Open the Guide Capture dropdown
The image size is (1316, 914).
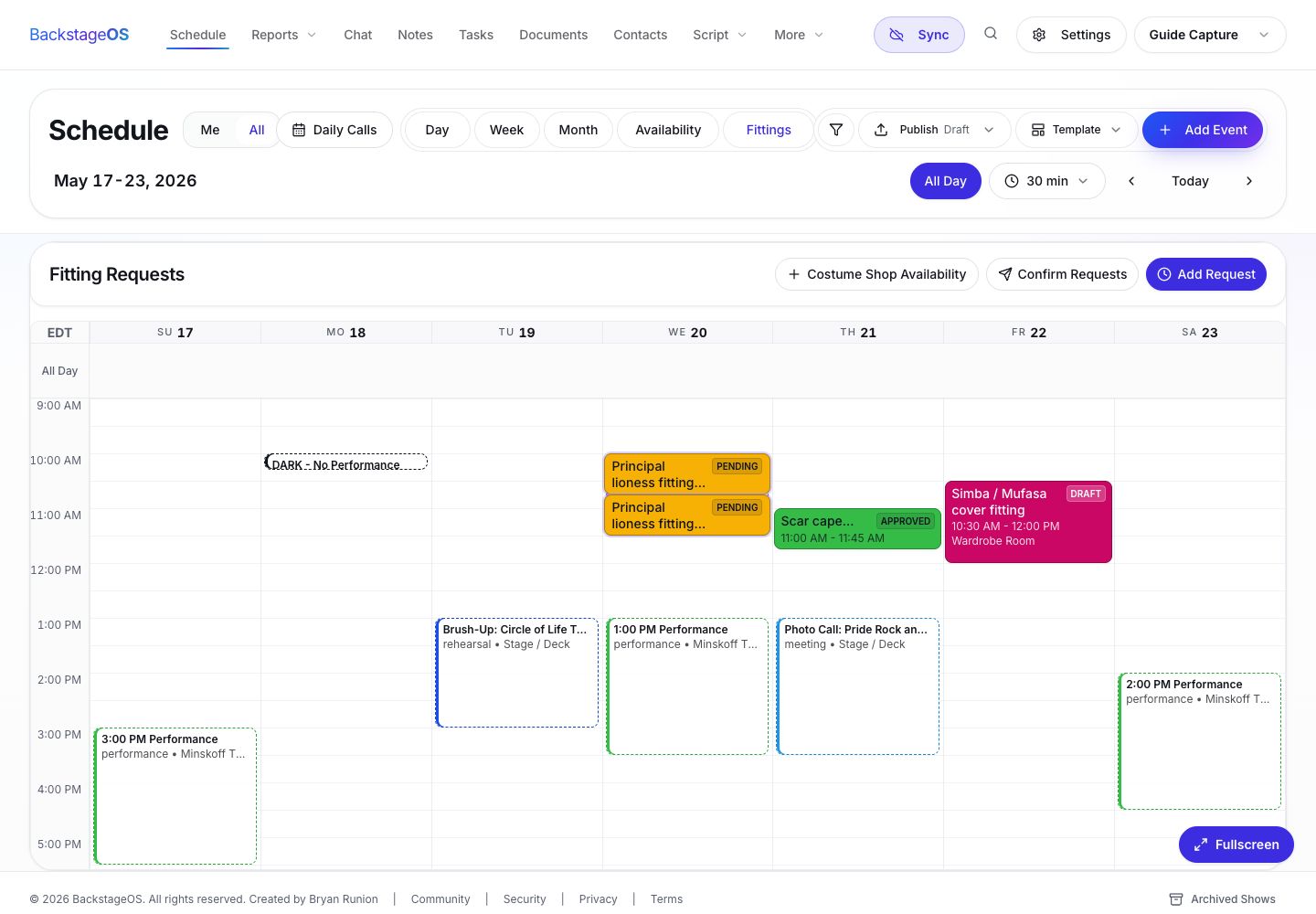coord(1210,35)
